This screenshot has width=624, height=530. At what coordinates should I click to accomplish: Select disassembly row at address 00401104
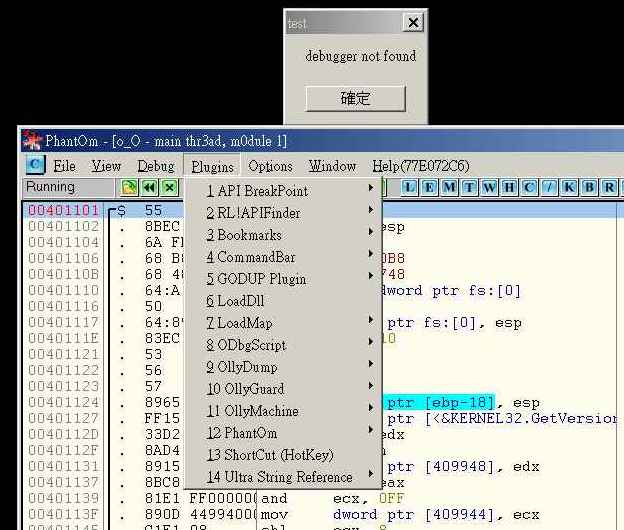[x=64, y=242]
